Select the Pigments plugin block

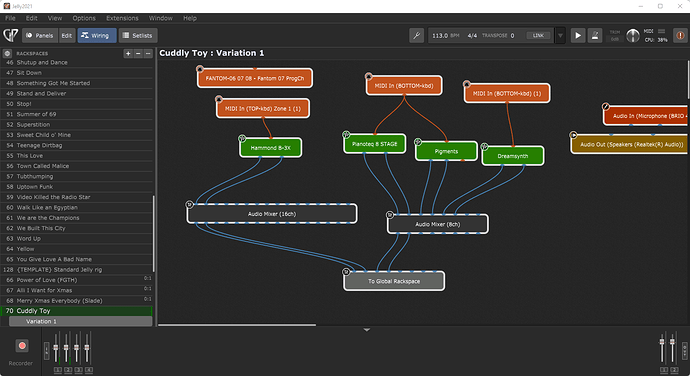pyautogui.click(x=446, y=151)
